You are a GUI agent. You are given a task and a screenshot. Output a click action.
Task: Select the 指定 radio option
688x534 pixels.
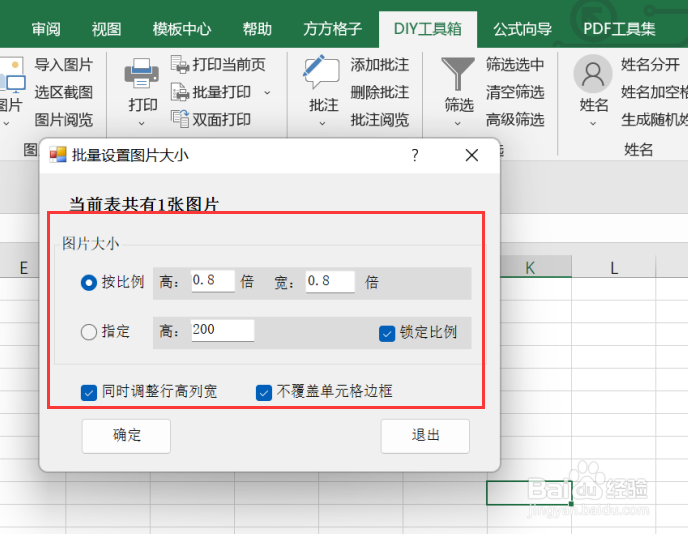89,332
